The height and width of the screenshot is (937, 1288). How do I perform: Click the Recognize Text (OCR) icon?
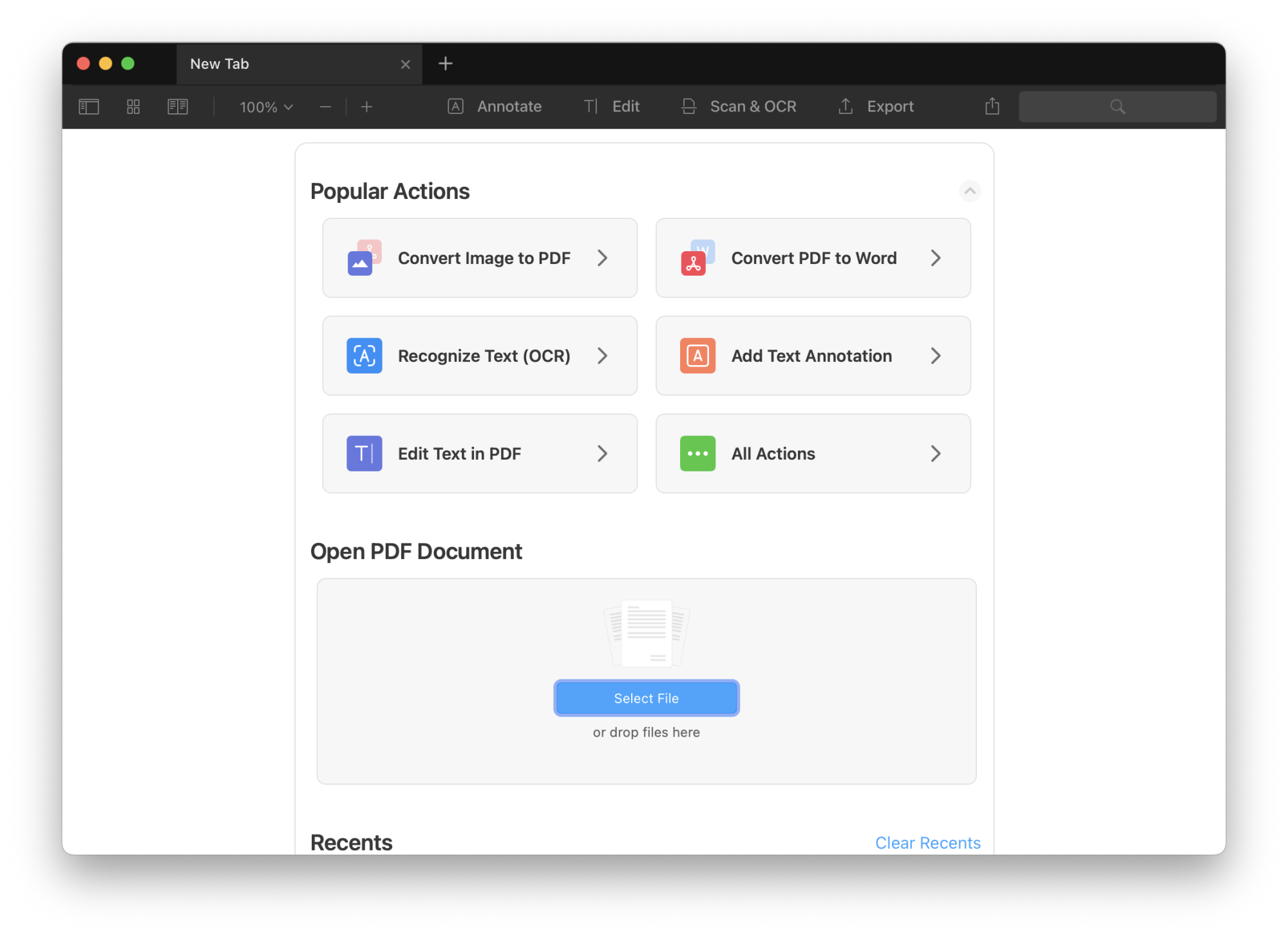(x=364, y=356)
